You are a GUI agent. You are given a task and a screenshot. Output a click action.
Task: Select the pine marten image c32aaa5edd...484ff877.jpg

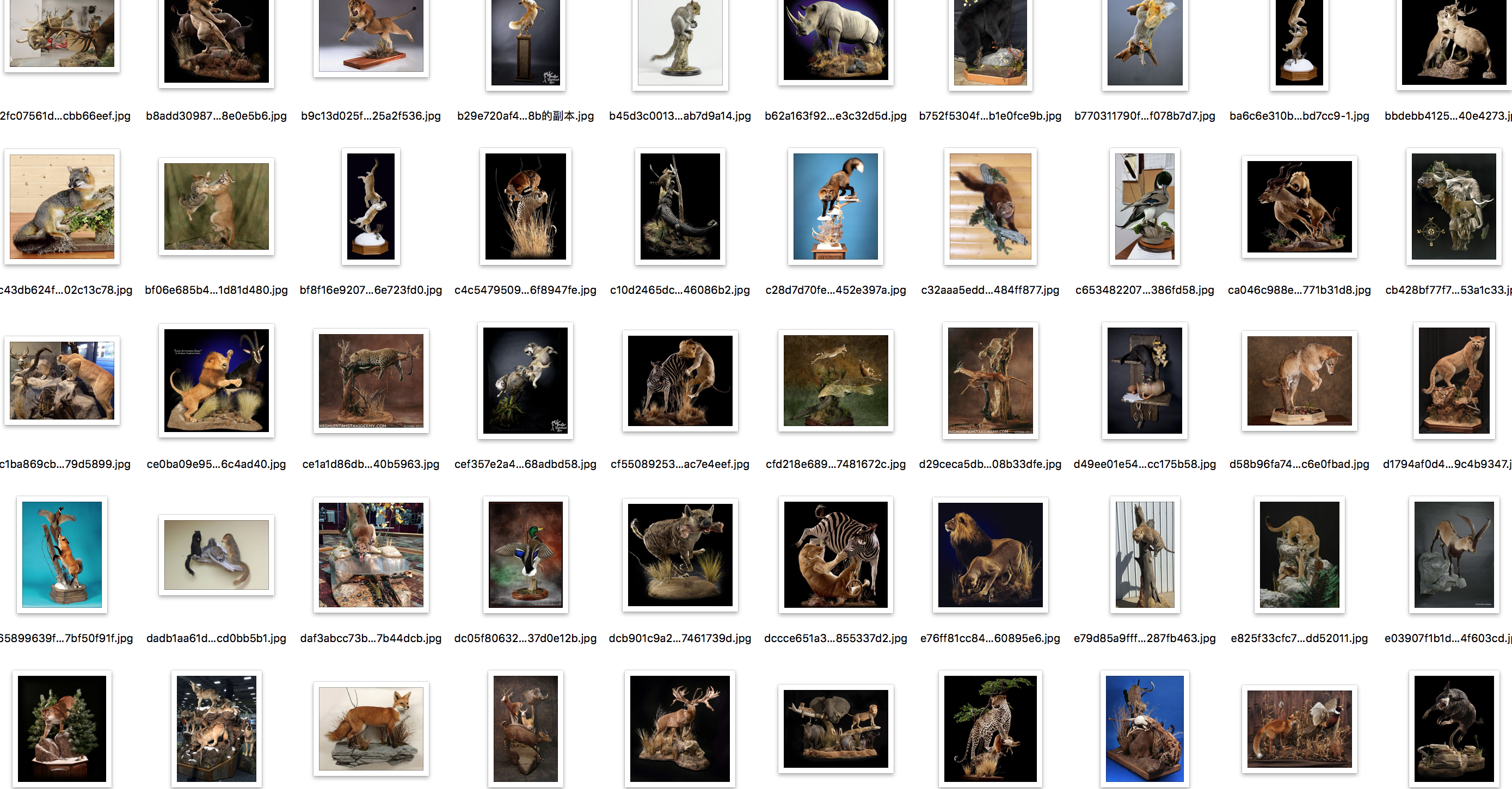990,206
